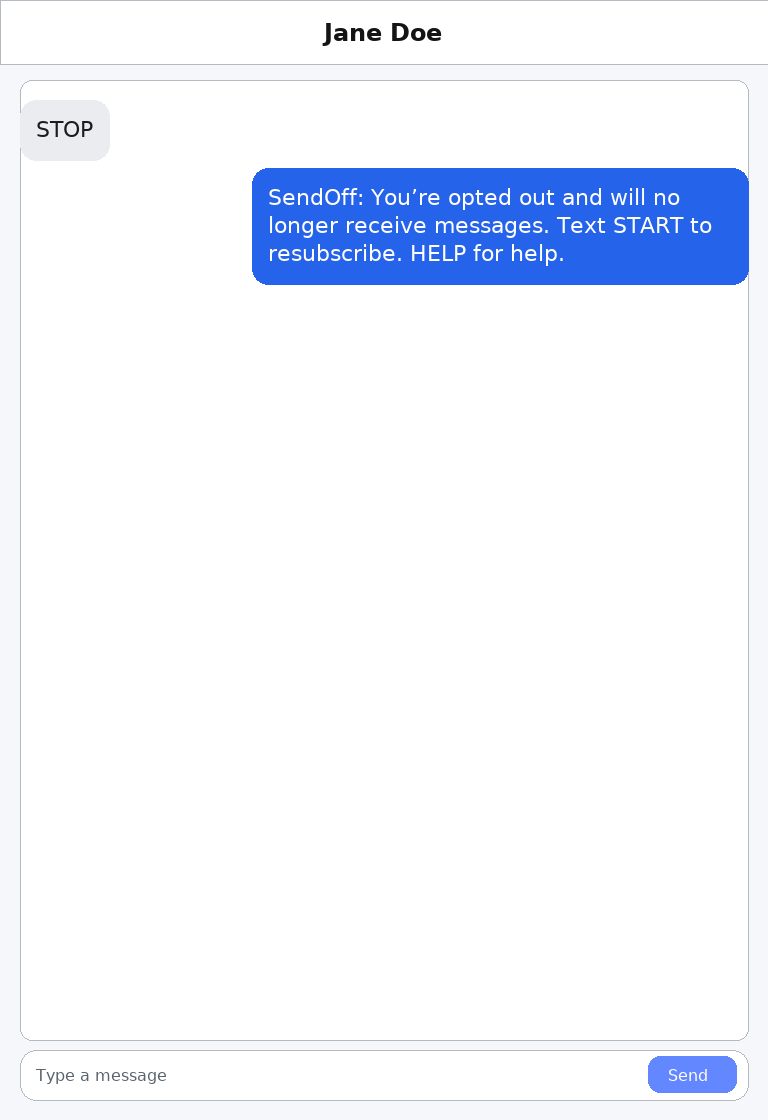Click the 'SendOff:' sender prefix text

(x=316, y=198)
